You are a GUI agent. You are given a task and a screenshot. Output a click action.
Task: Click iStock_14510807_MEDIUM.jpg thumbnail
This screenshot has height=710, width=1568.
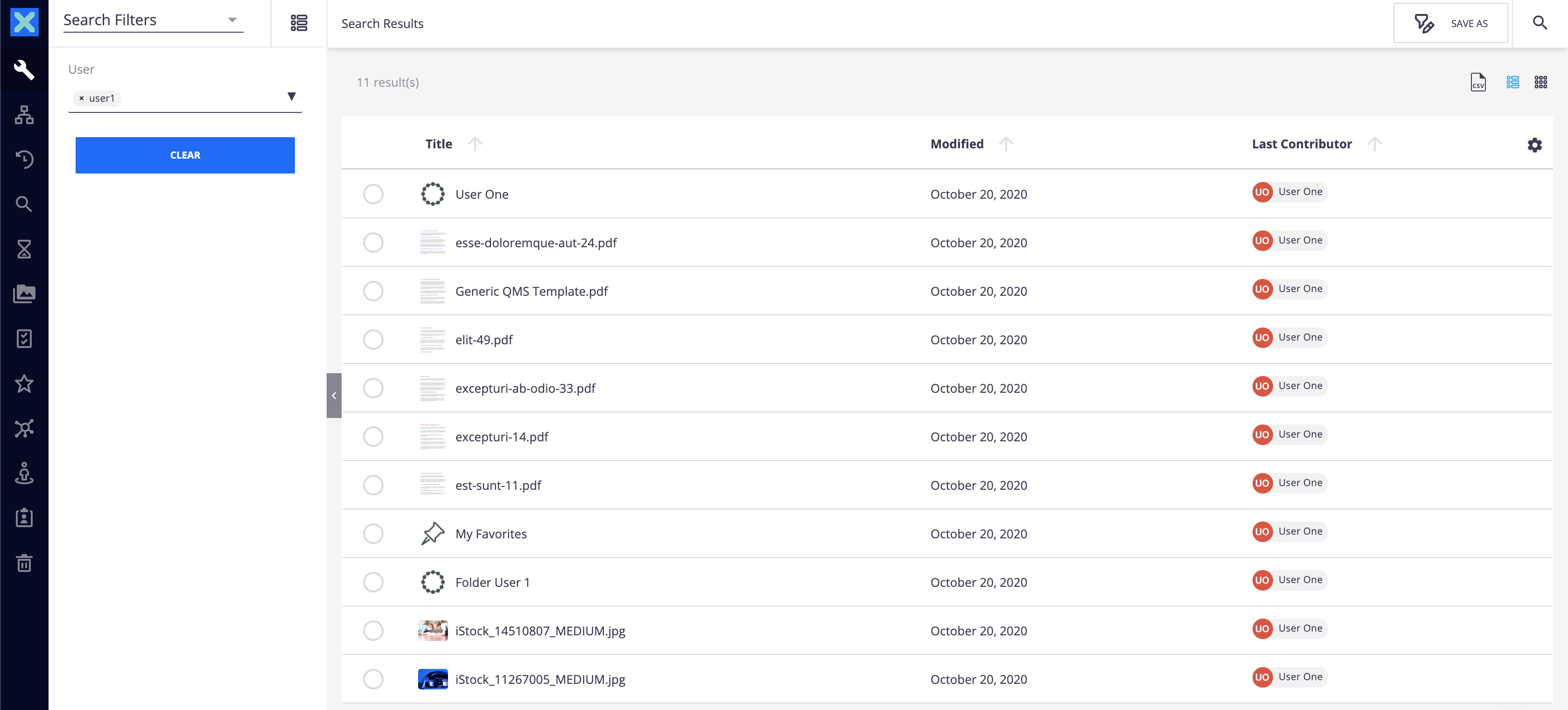433,631
